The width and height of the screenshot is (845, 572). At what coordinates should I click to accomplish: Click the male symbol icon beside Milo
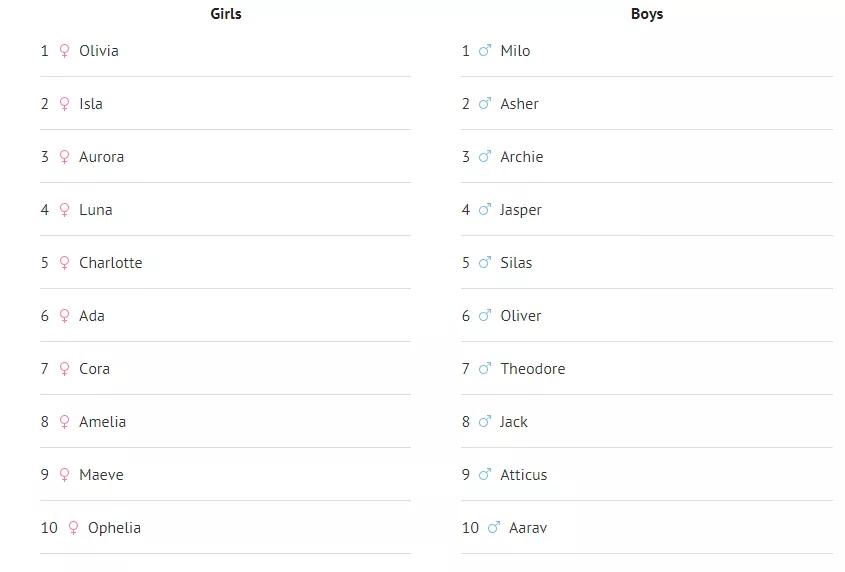pos(485,51)
